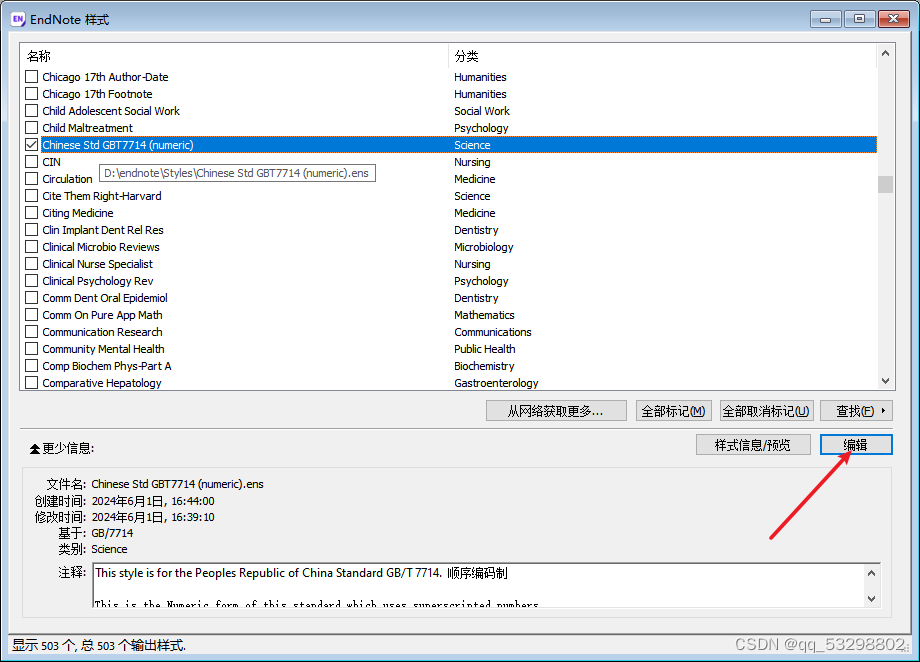This screenshot has height=662, width=920.
Task: Select the Chicago 17th Author-Date row name
Action: click(105, 77)
